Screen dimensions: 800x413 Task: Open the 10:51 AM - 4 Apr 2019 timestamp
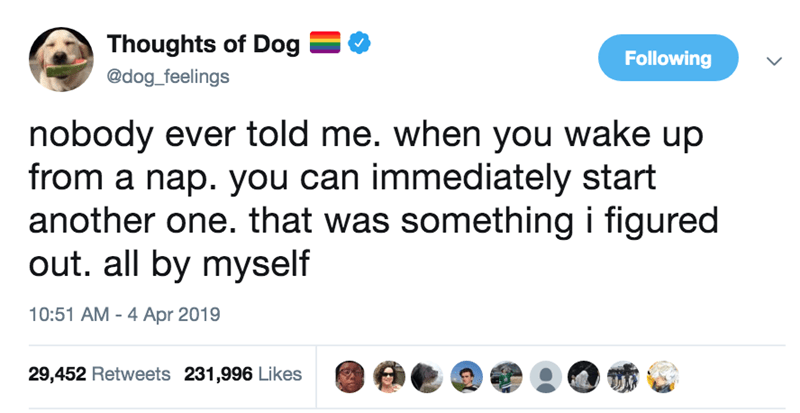click(x=124, y=314)
